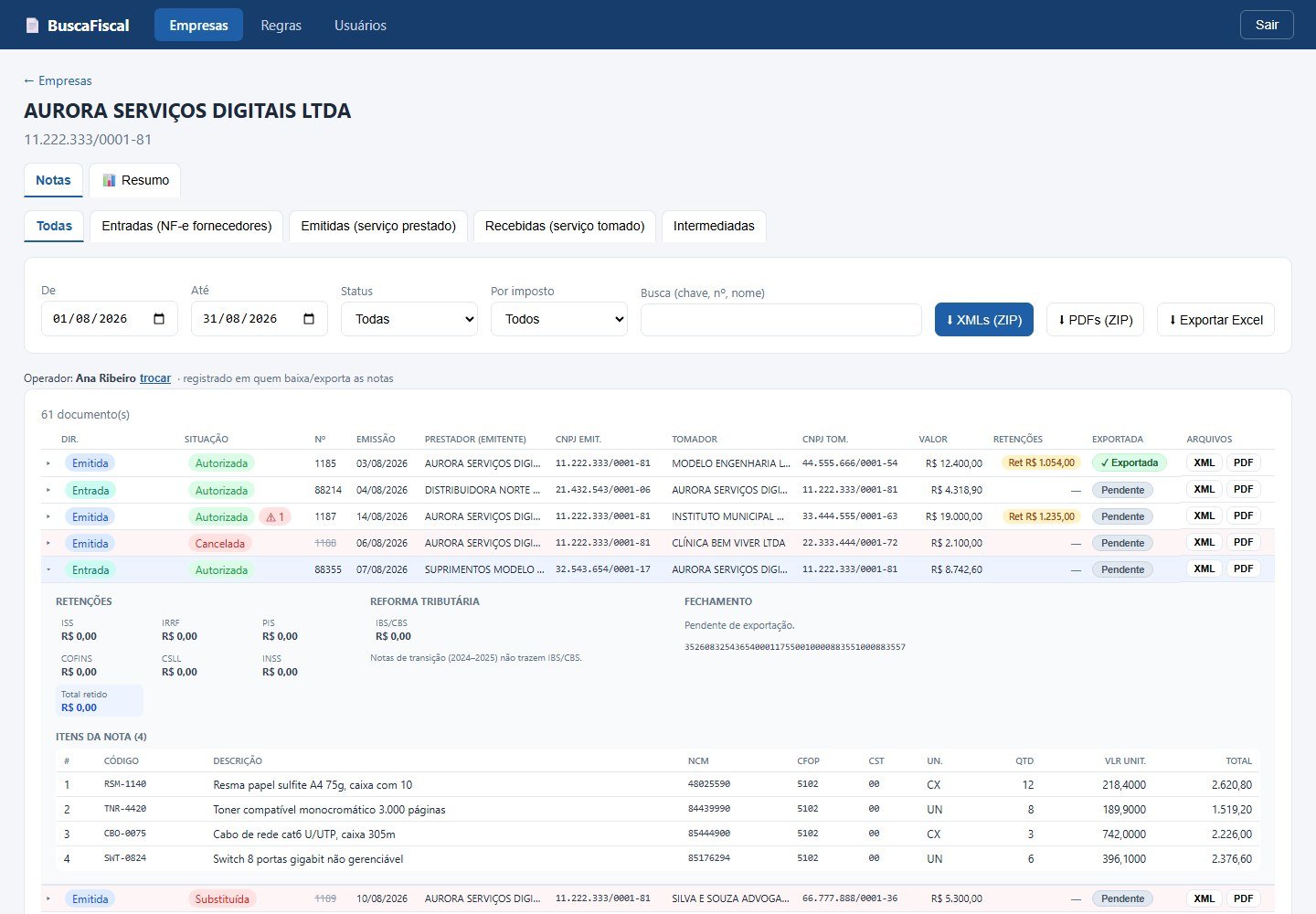Open the Por imposto dropdown
Viewport: 1316px width, 914px height.
559,319
